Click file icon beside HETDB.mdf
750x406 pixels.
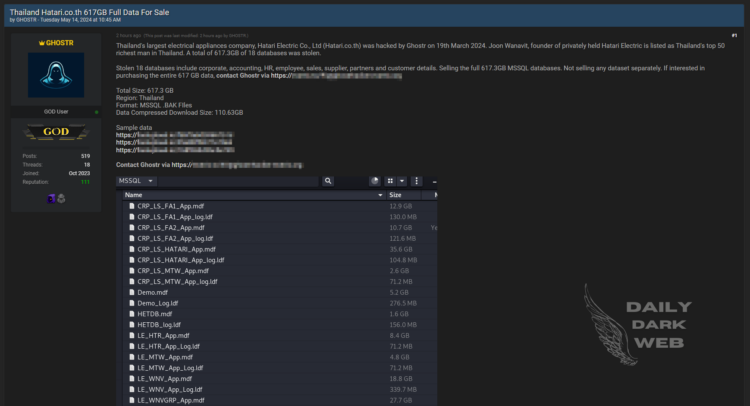click(132, 314)
